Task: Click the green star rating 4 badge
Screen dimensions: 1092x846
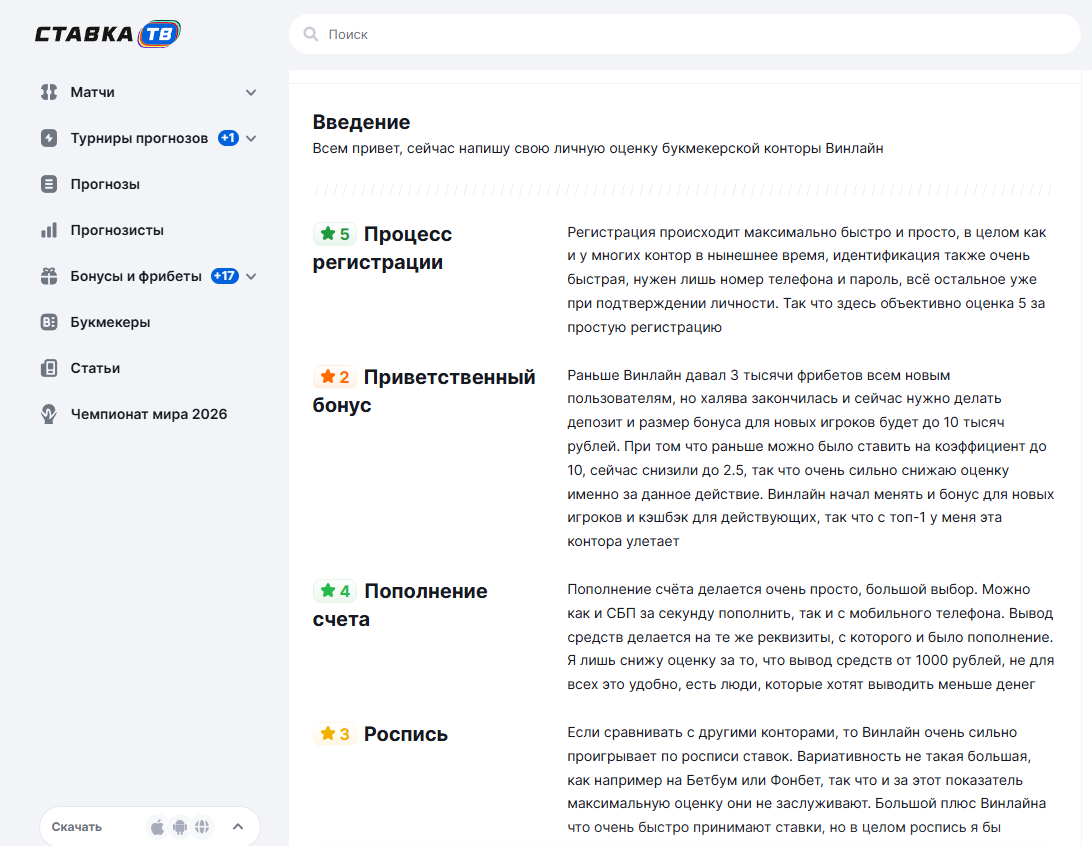Action: (335, 591)
